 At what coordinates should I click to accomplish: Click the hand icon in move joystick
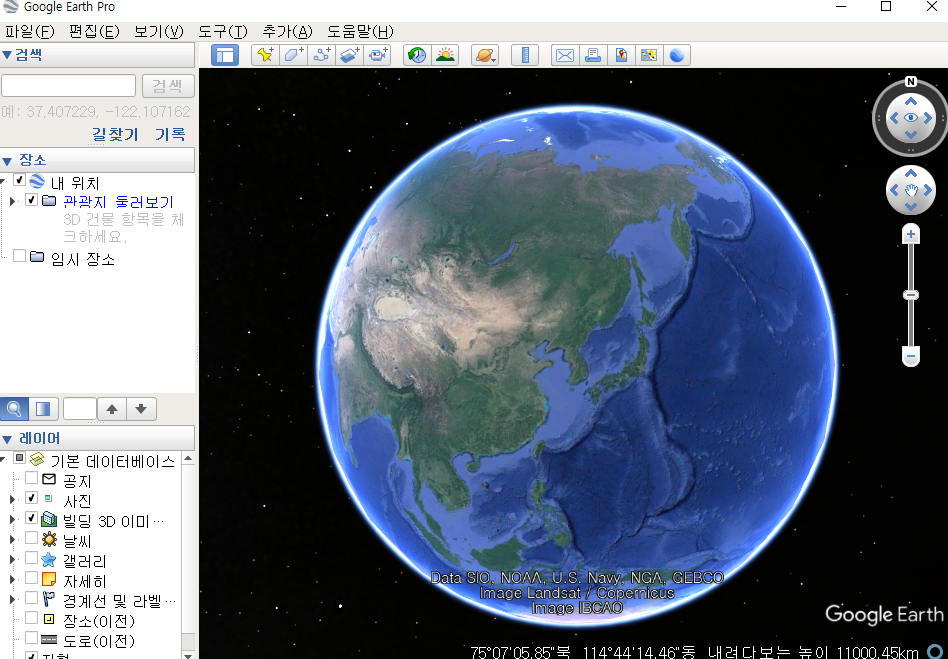tap(911, 190)
